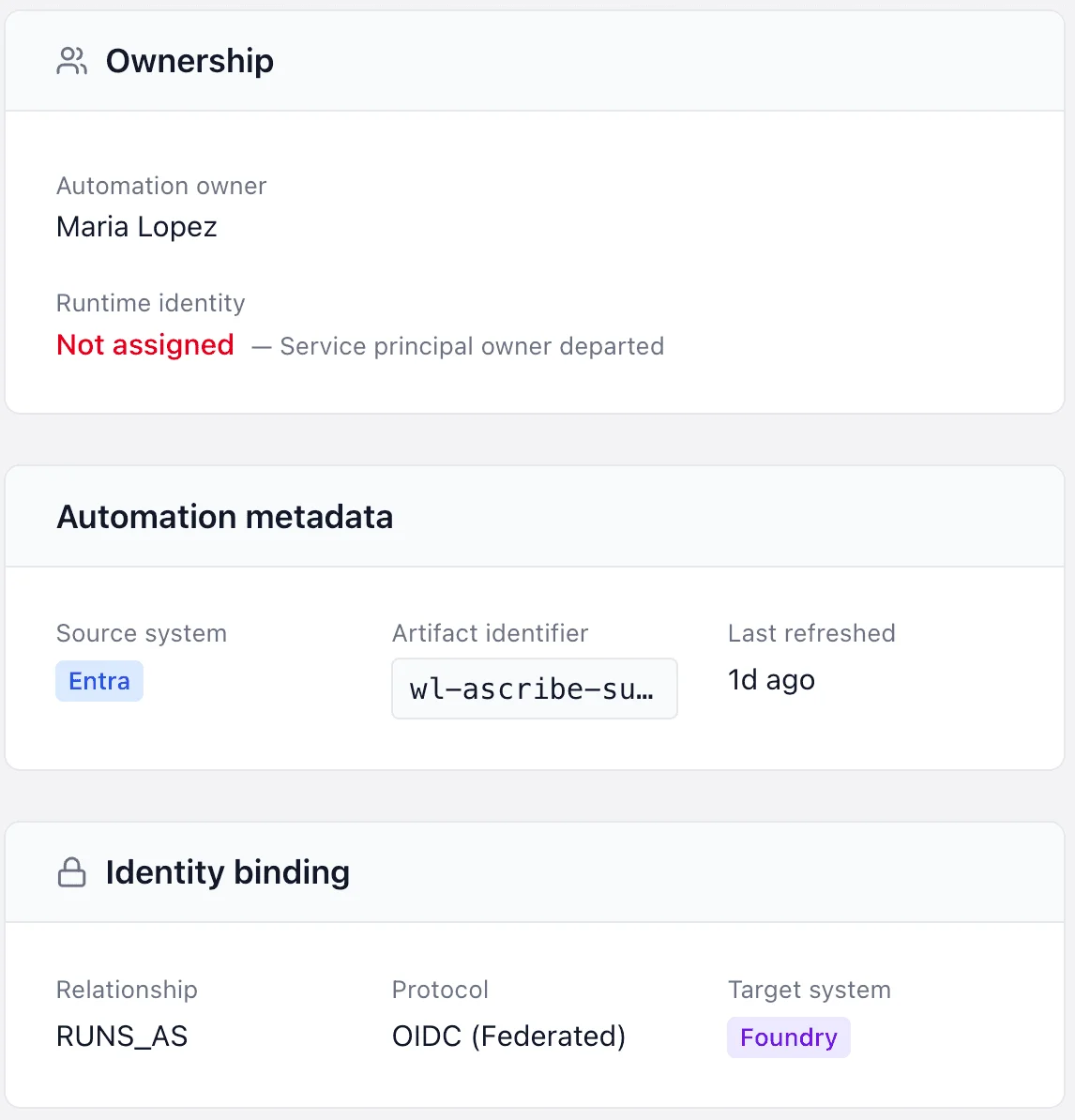Image resolution: width=1075 pixels, height=1120 pixels.
Task: Click the Last refreshed 1d ago value
Action: point(770,680)
